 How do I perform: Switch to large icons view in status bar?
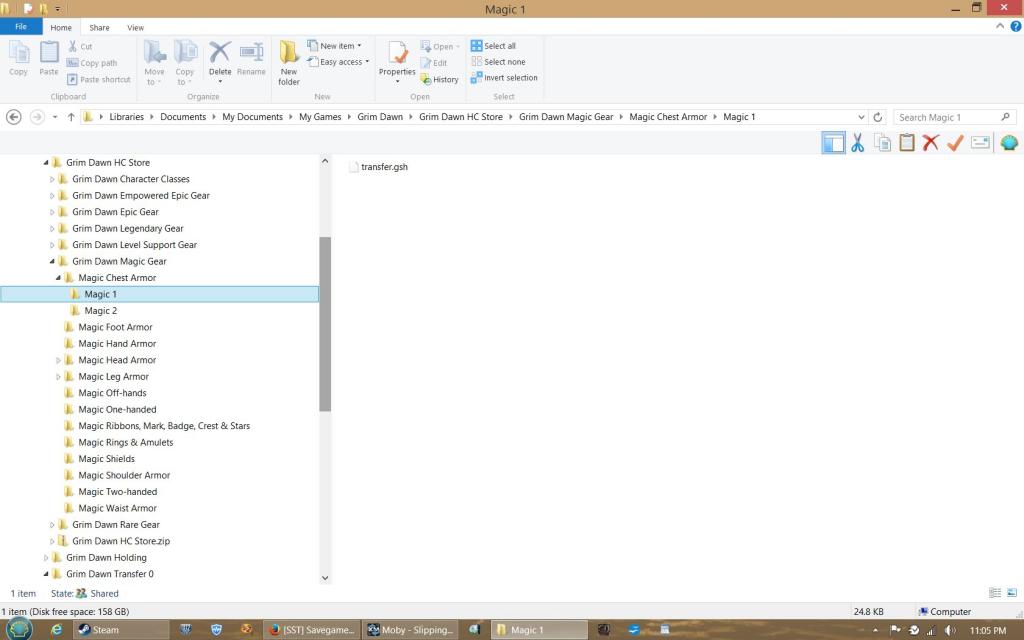[x=1012, y=593]
